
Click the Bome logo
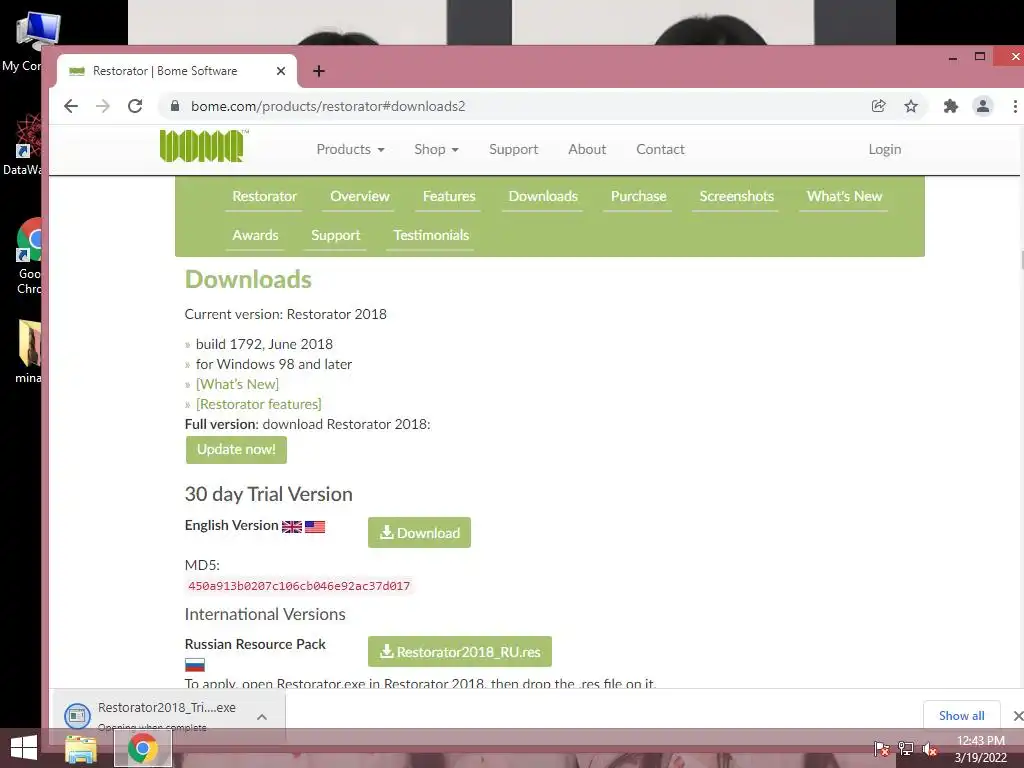(204, 146)
